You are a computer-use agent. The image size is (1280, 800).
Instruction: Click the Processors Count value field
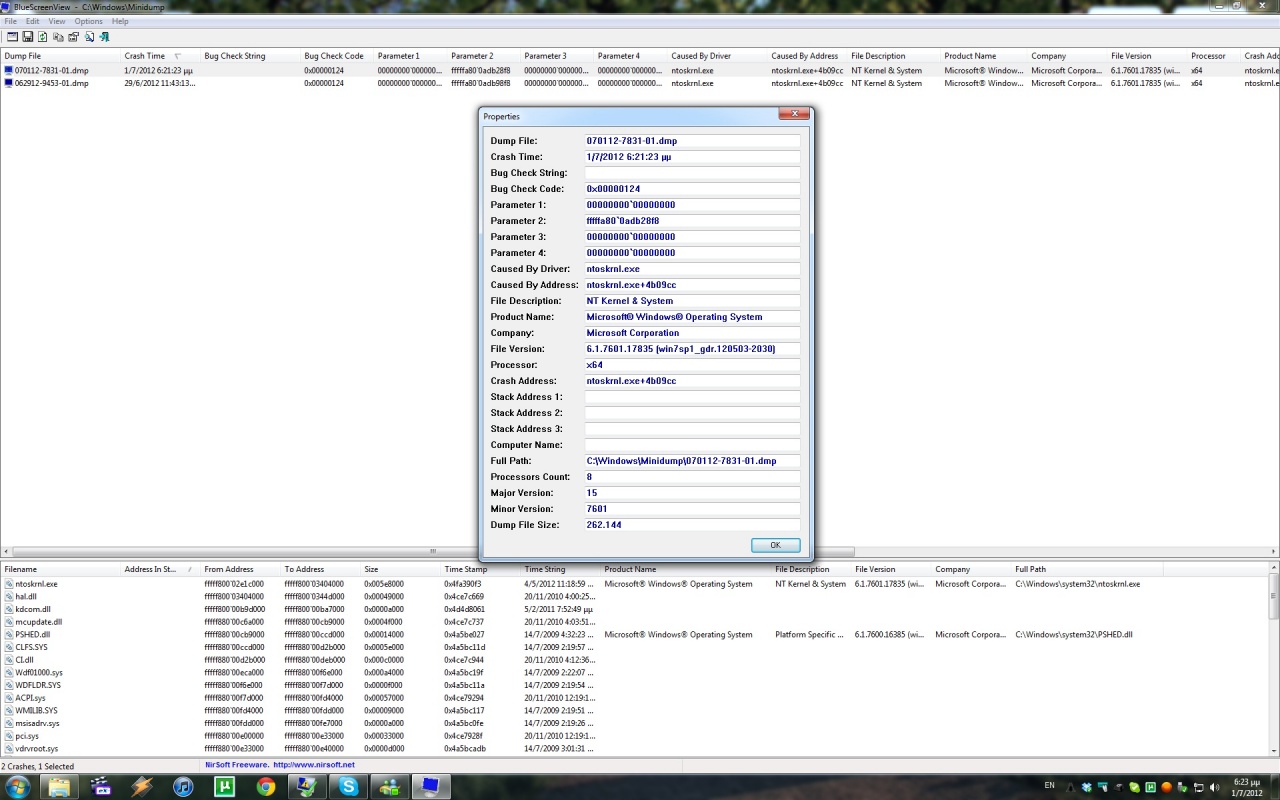coord(692,477)
